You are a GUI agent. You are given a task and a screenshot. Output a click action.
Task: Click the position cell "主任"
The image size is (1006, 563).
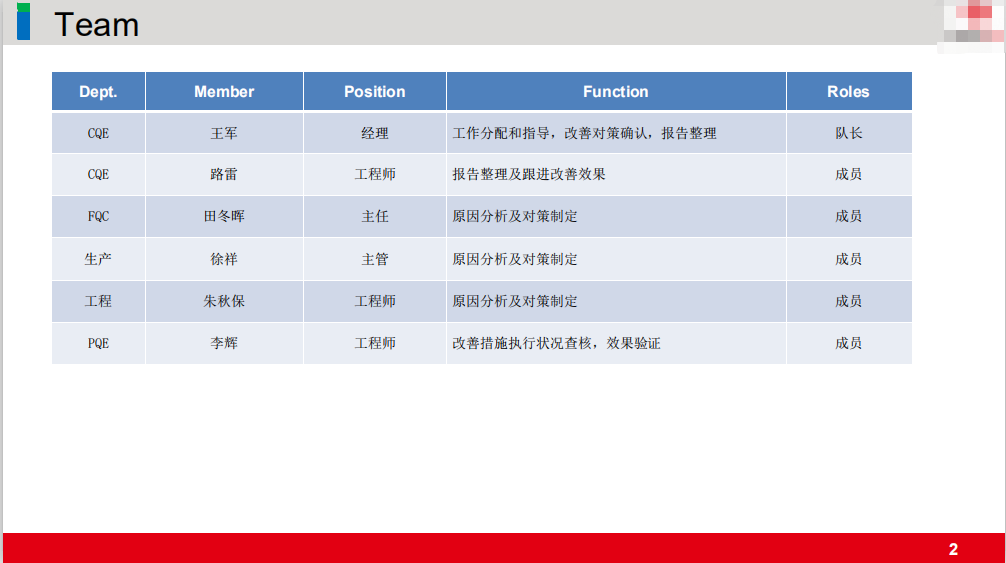click(x=375, y=217)
